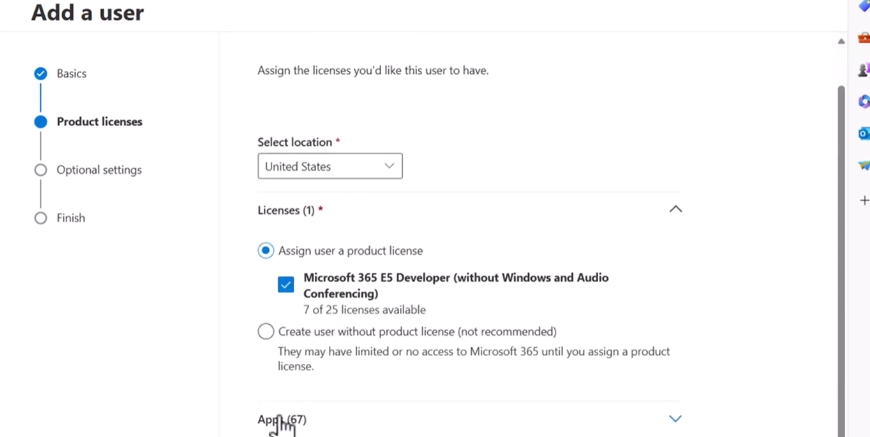Jump to the Finish step
The width and height of the screenshot is (870, 437).
point(71,218)
